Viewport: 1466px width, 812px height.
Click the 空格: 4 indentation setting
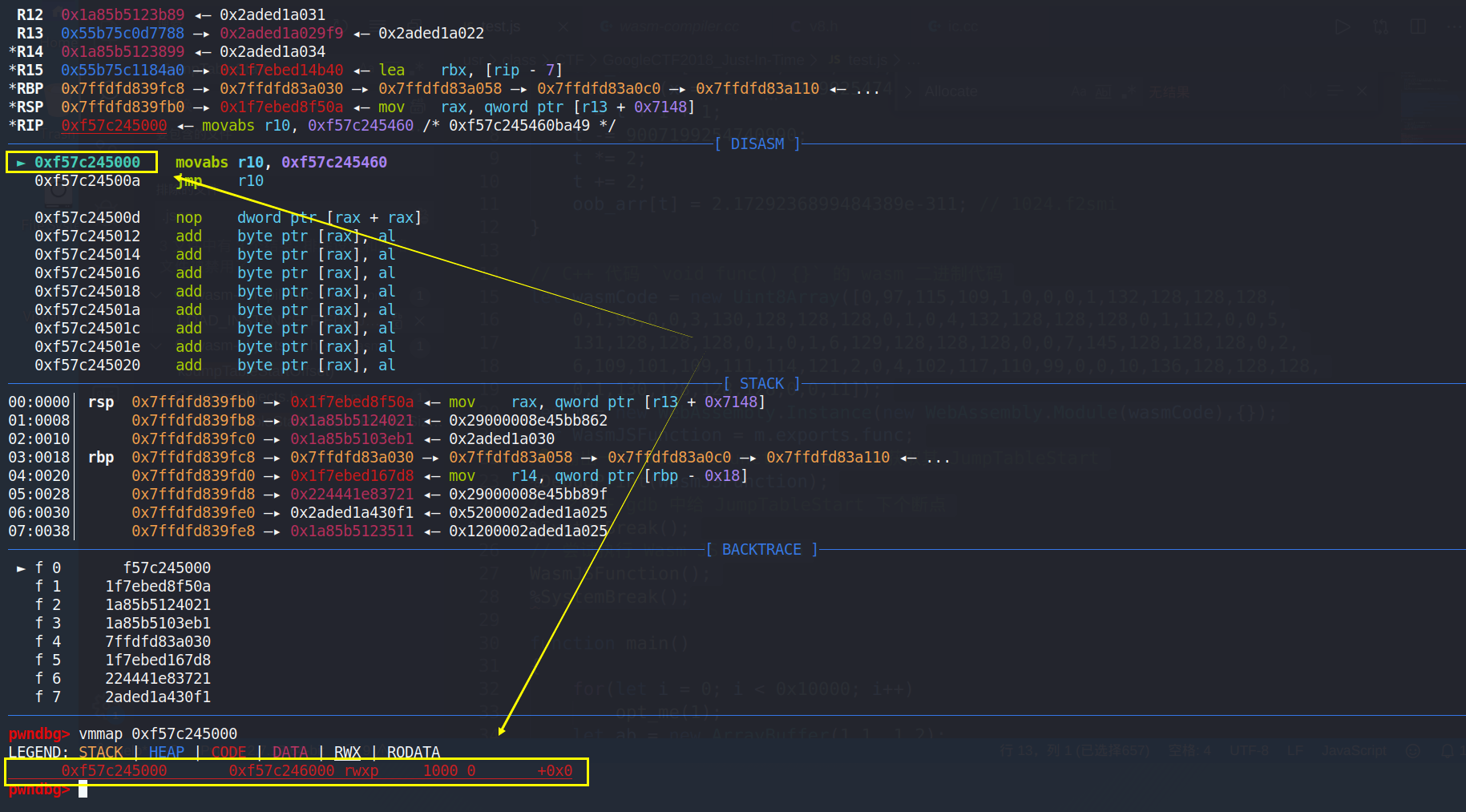[x=1189, y=751]
